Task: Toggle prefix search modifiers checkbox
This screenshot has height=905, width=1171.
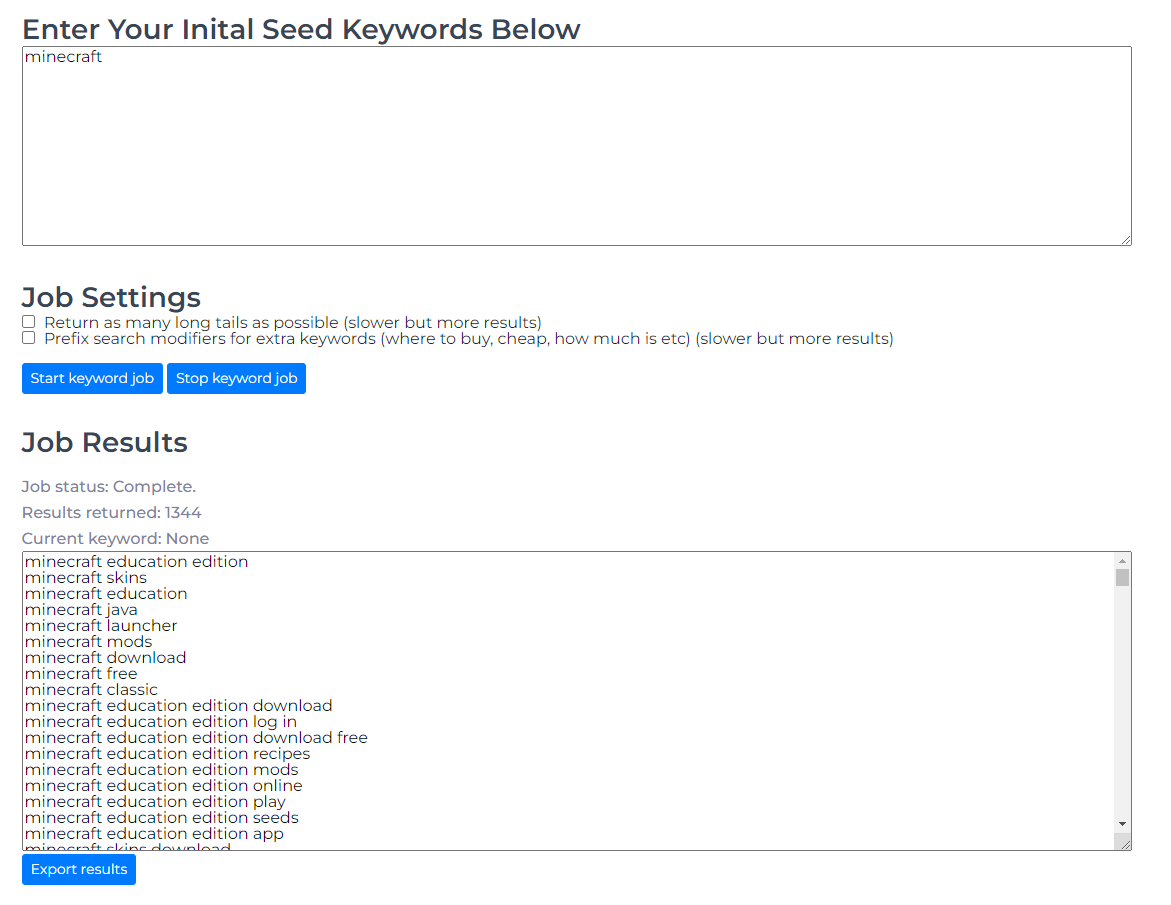Action: point(28,338)
